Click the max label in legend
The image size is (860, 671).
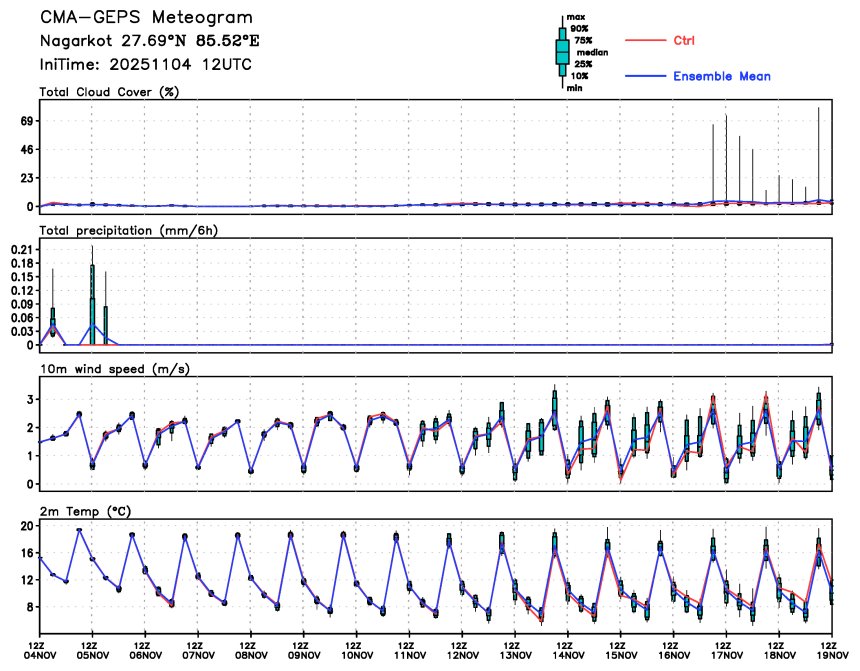tap(576, 17)
